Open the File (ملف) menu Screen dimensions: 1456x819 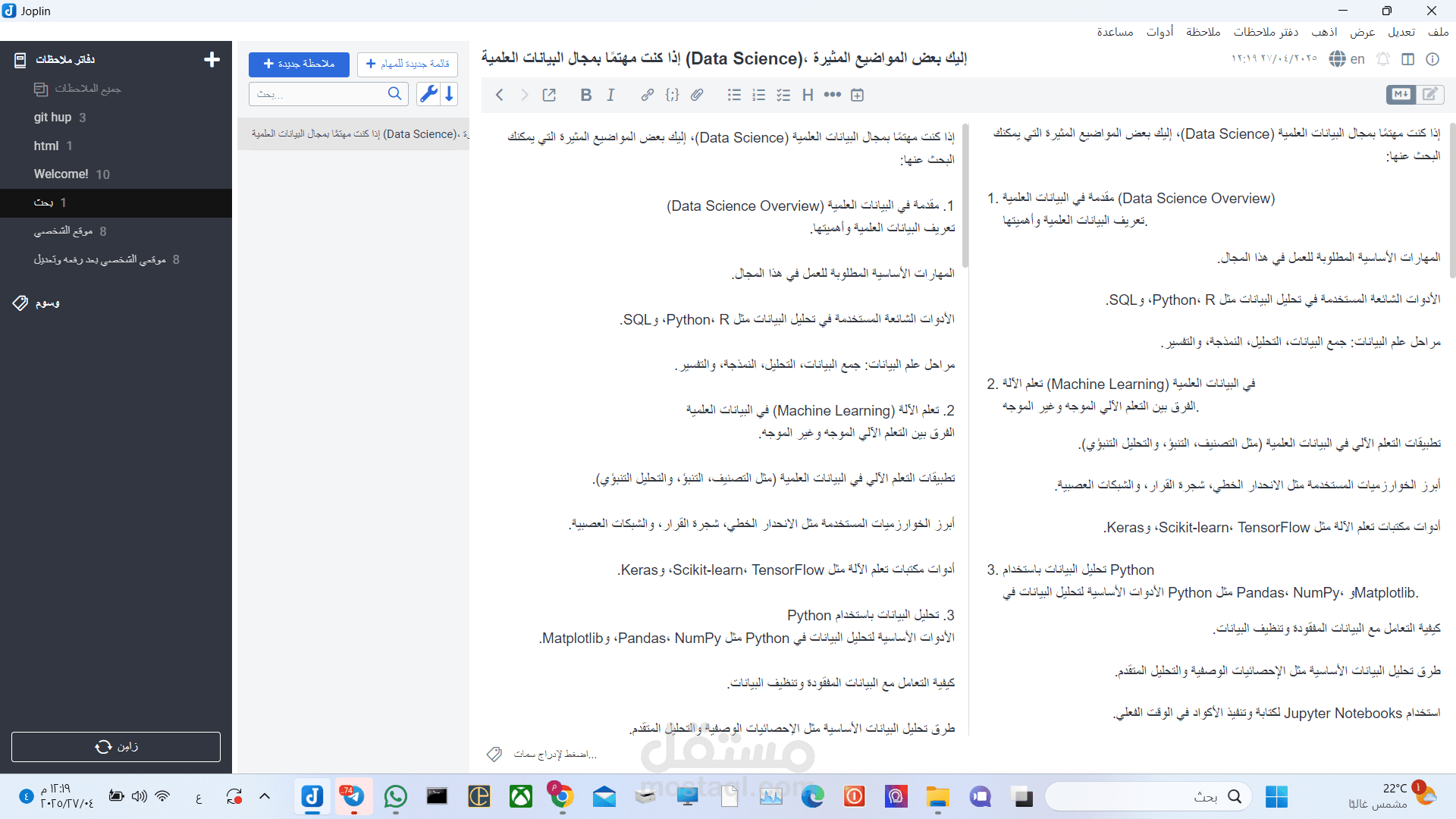pos(1438,32)
